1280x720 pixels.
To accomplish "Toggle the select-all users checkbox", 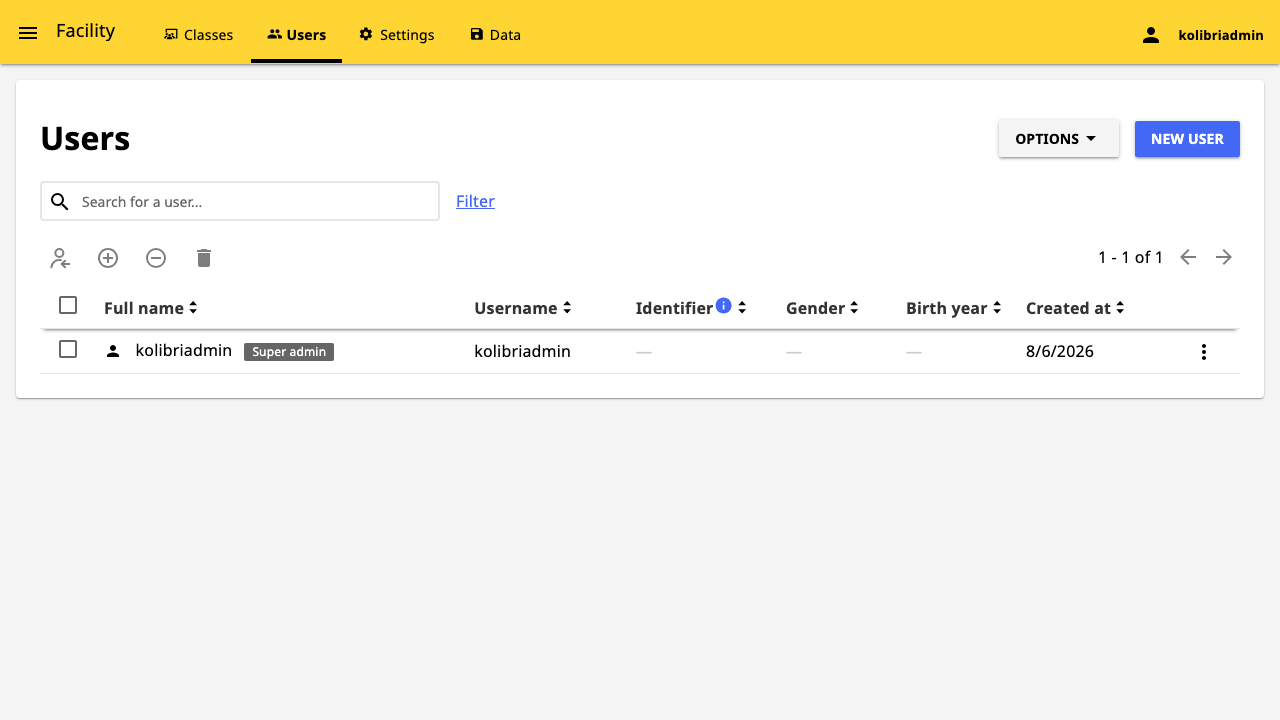I will tap(68, 305).
